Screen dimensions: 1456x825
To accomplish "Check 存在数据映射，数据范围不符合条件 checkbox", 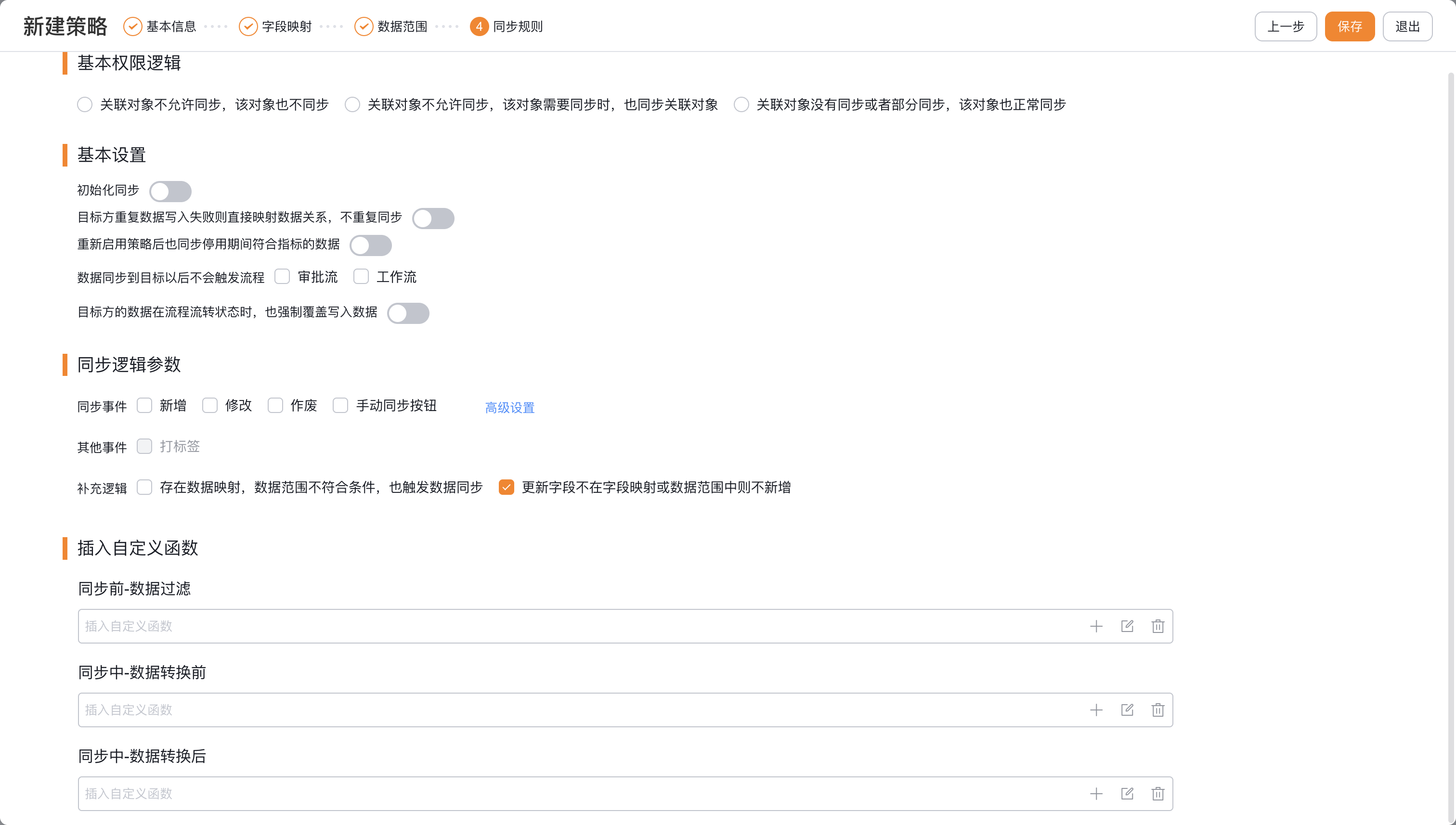I will click(x=144, y=487).
